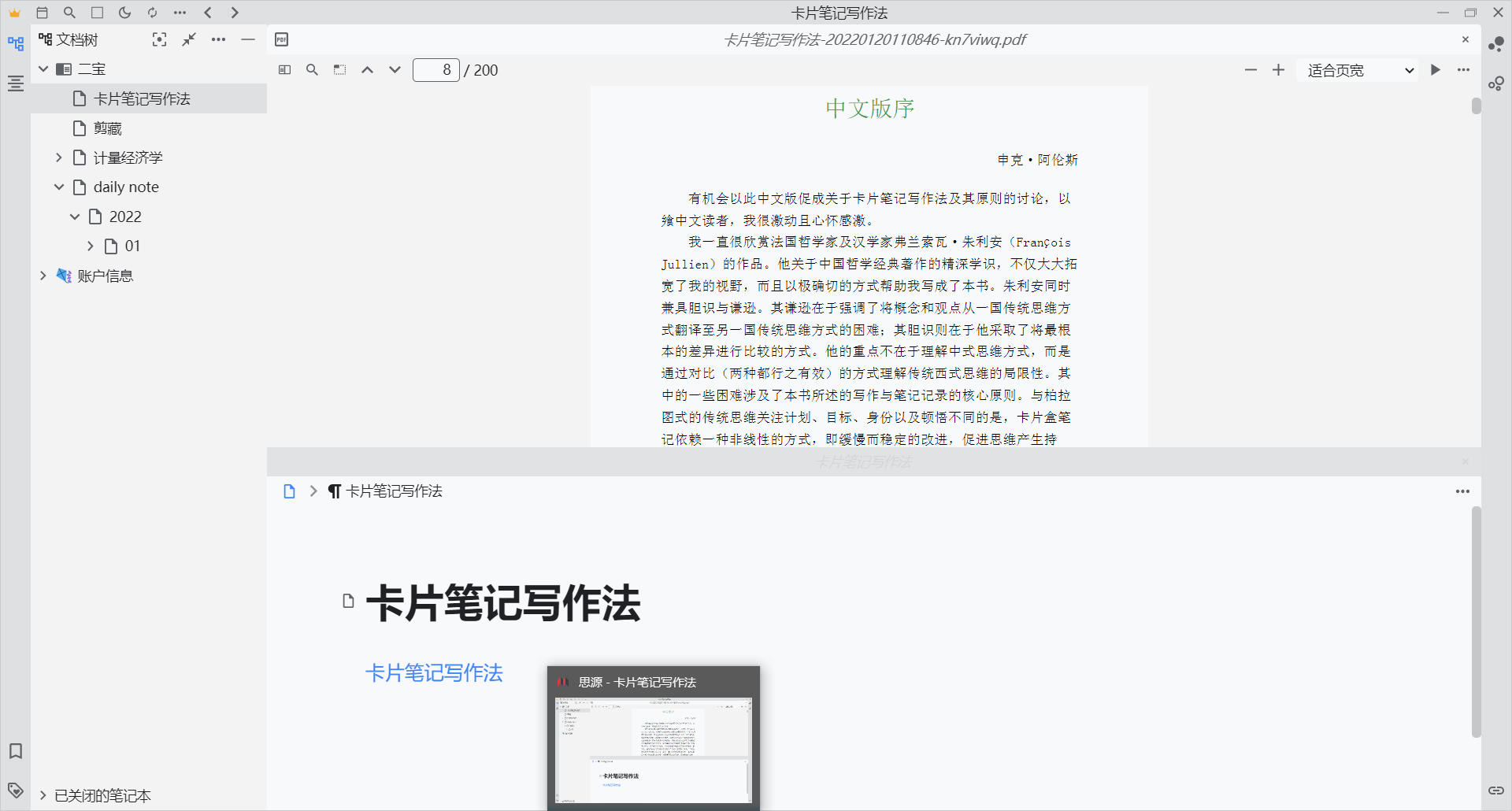This screenshot has width=1512, height=811.
Task: Open the bookmarks panel at bottom left
Action: pyautogui.click(x=16, y=751)
